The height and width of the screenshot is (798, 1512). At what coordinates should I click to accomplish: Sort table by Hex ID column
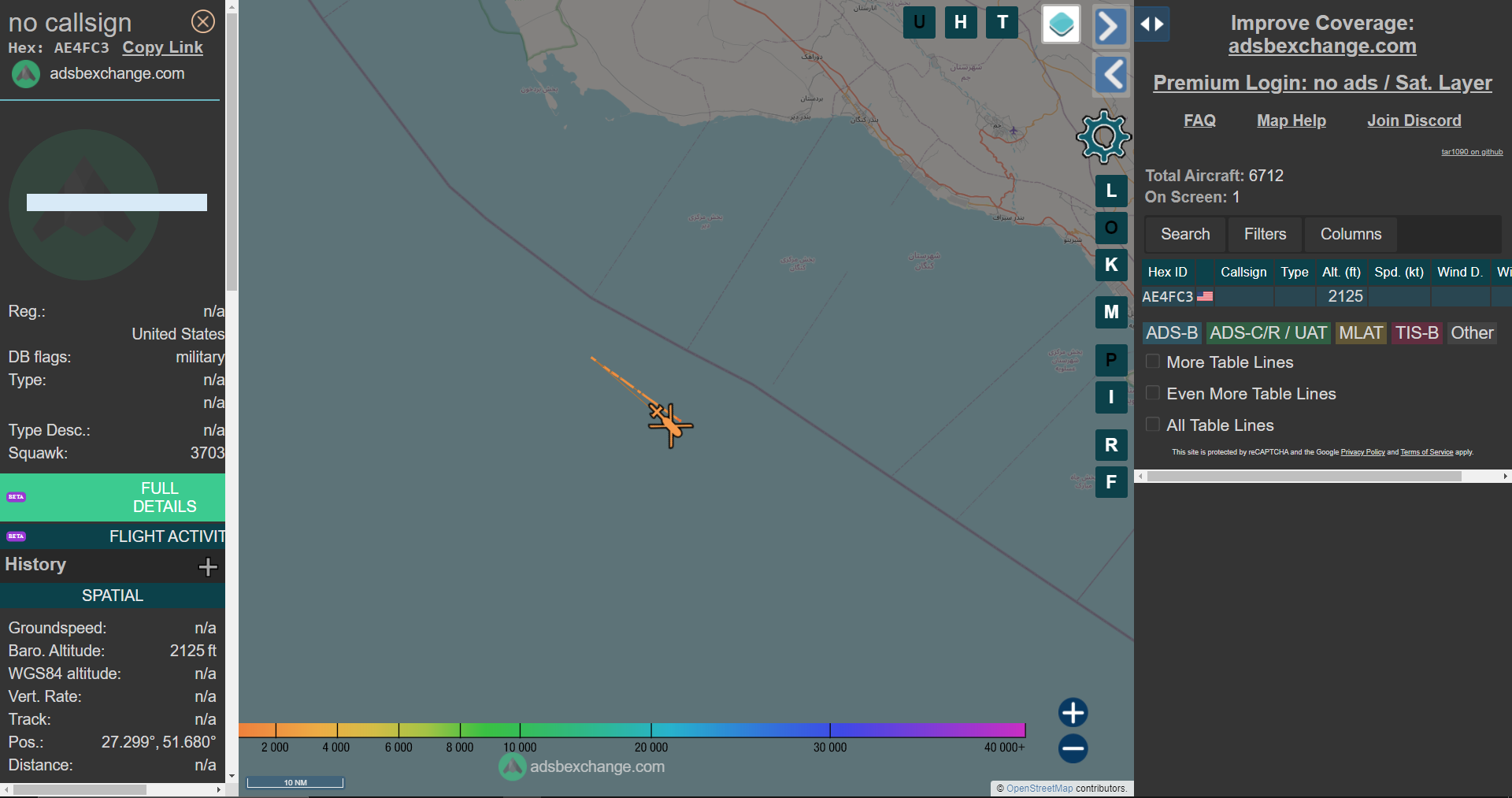[x=1168, y=272]
